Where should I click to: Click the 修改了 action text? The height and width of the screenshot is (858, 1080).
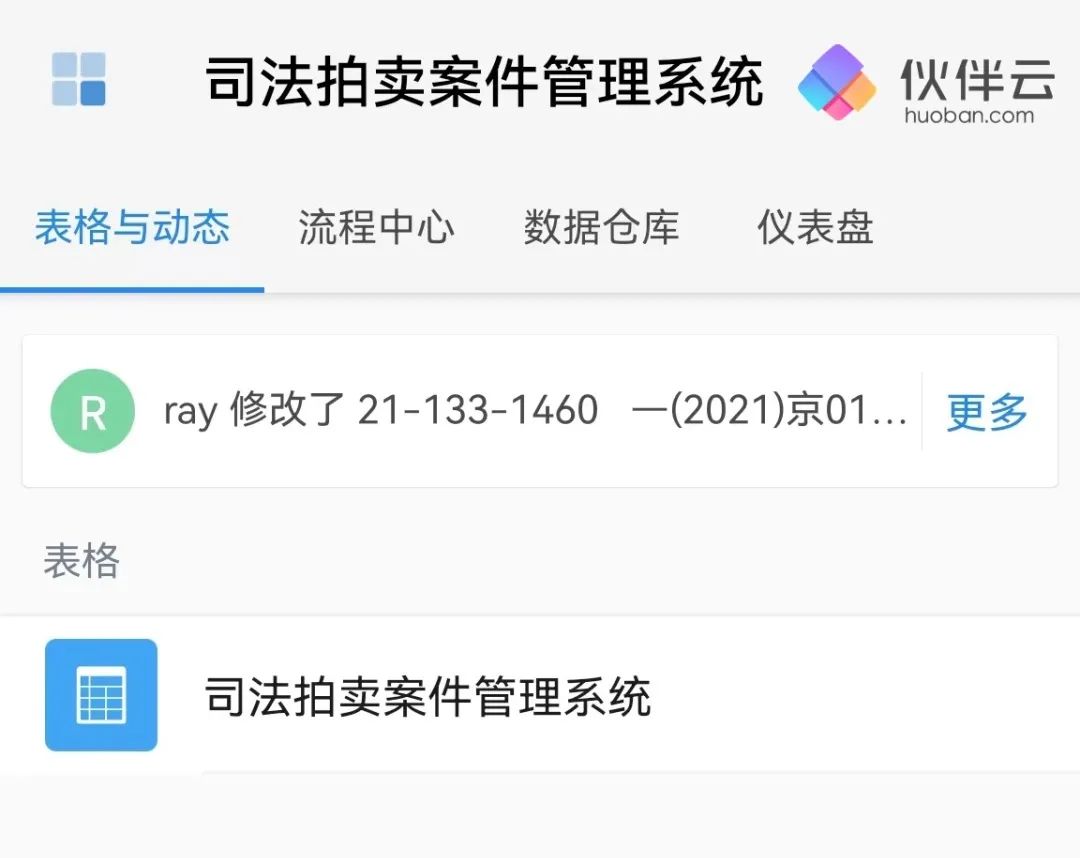[x=286, y=411]
